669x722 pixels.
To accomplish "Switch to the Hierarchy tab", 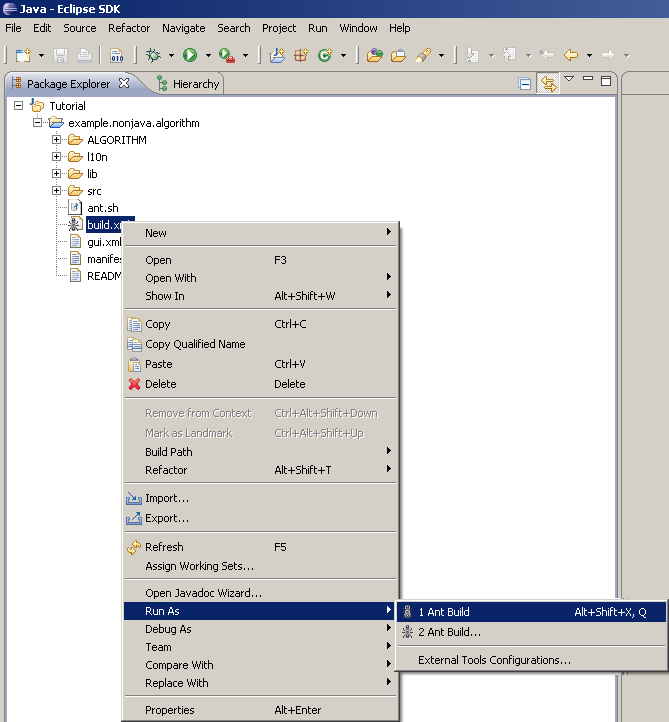I will tap(188, 84).
